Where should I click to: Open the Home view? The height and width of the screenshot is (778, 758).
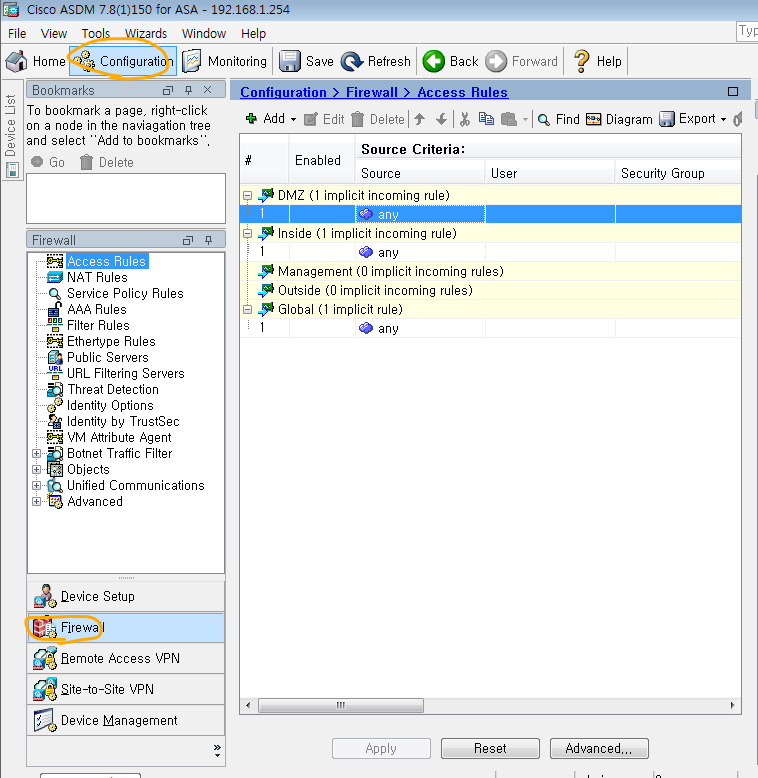tap(35, 61)
